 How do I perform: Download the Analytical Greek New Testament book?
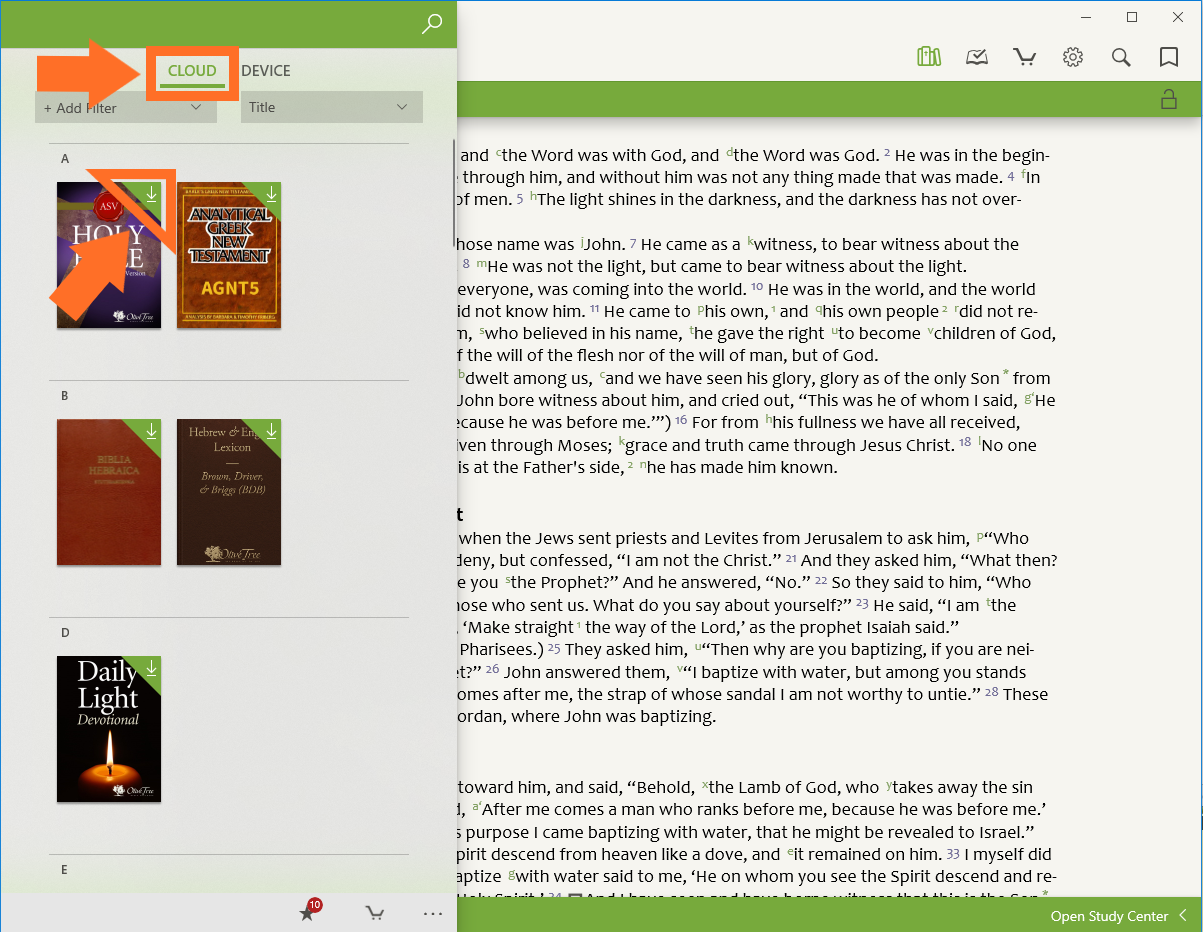point(271,193)
